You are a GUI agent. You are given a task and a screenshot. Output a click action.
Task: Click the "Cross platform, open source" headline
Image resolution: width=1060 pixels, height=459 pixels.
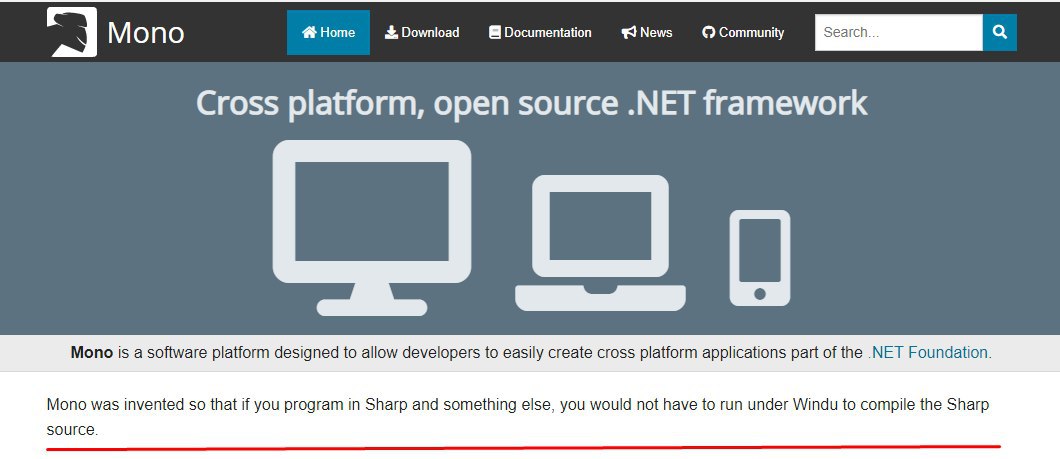531,103
